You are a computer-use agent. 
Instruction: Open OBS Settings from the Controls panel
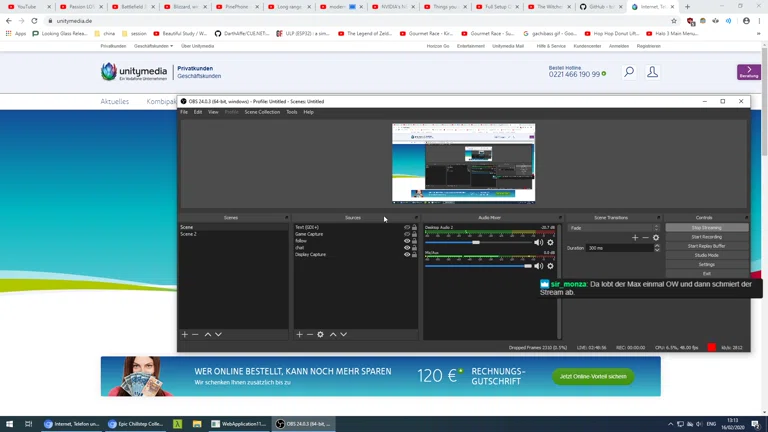(x=707, y=264)
